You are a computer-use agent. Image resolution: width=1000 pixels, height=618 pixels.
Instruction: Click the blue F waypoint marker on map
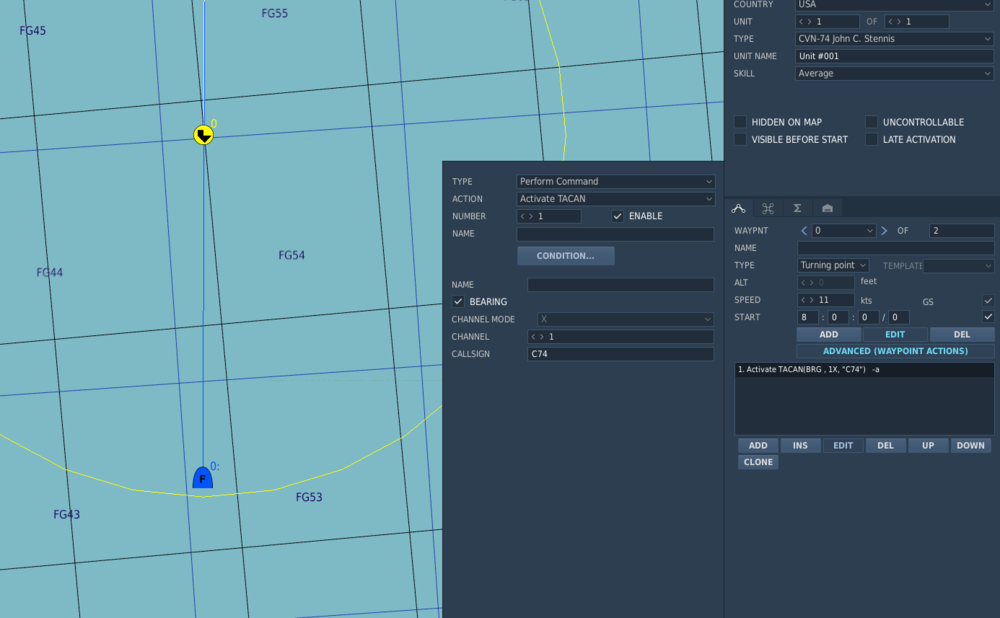pos(202,478)
